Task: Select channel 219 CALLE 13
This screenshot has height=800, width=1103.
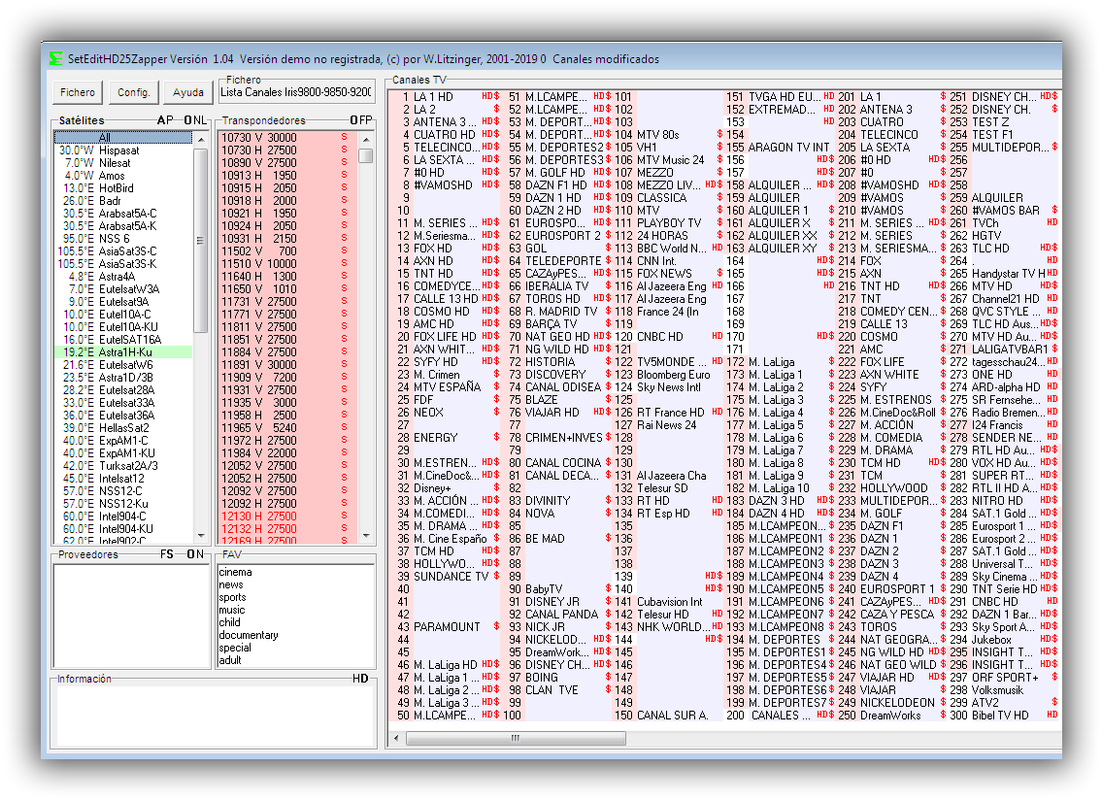Action: [892, 324]
